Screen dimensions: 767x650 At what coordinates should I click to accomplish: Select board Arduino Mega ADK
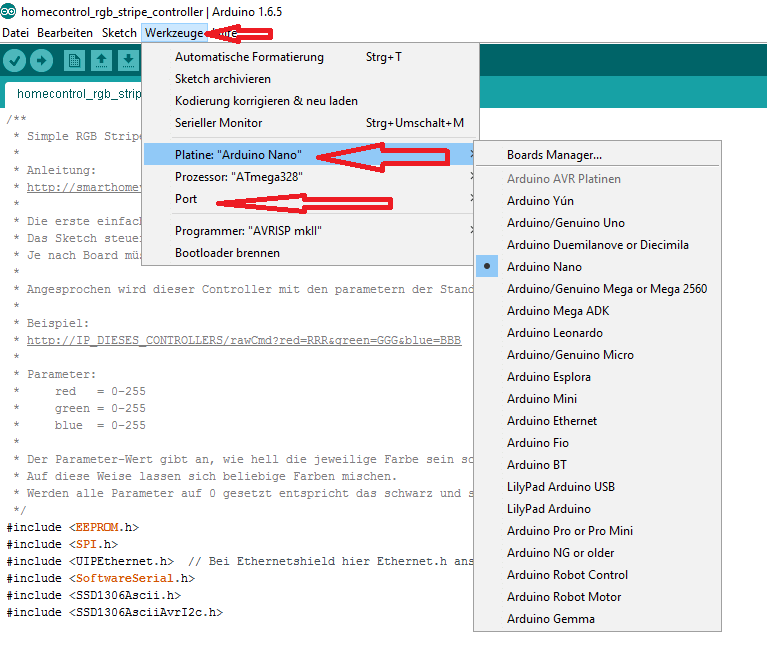point(597,311)
